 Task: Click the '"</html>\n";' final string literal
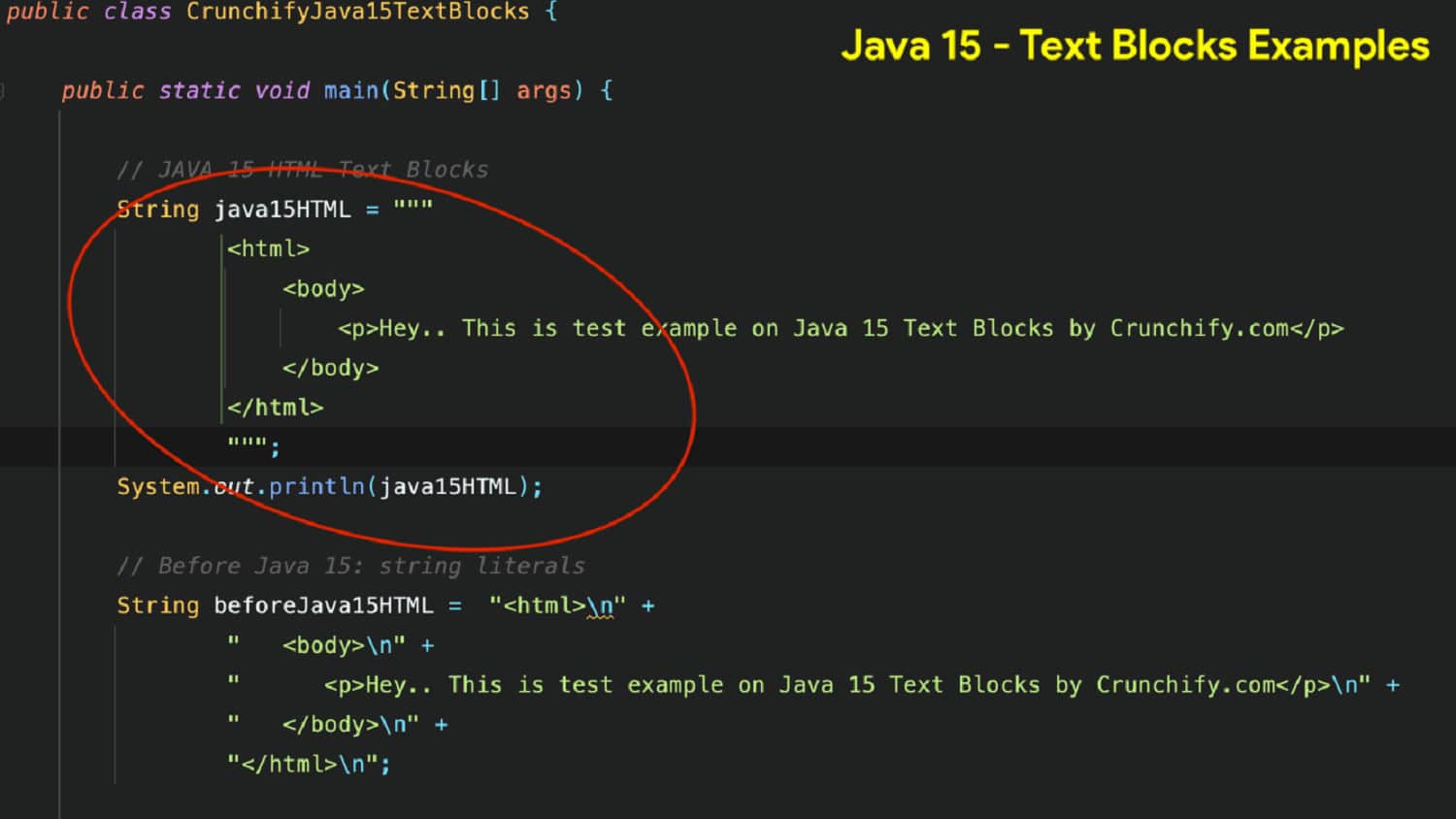[x=309, y=765]
